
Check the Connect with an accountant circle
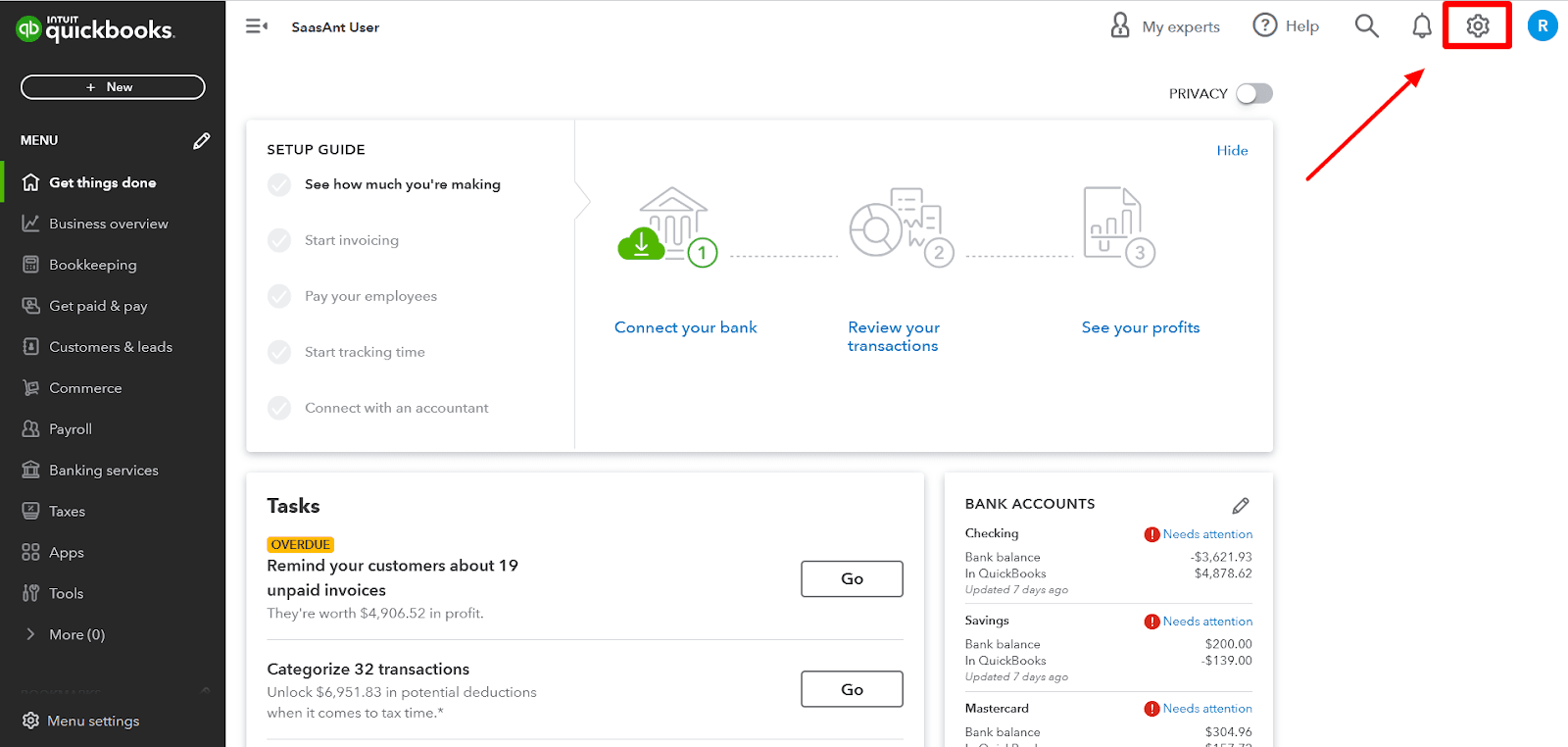279,408
